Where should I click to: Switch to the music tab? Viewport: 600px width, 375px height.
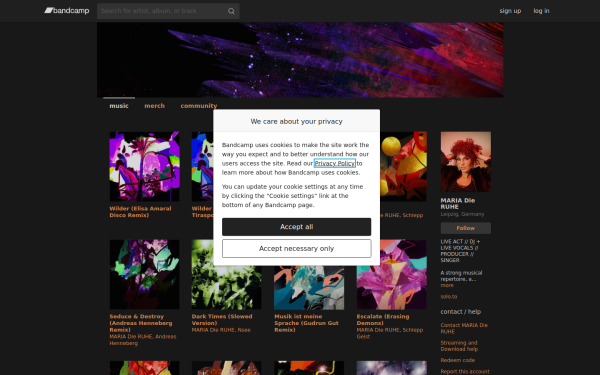tap(119, 106)
